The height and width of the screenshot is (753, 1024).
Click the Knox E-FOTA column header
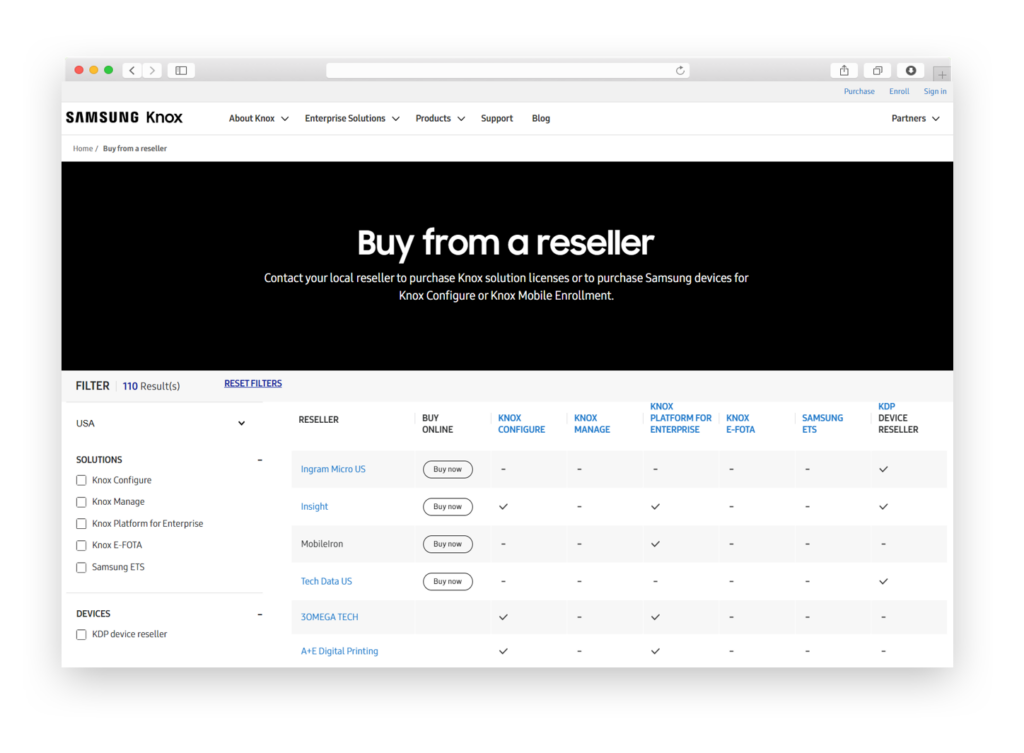click(740, 423)
